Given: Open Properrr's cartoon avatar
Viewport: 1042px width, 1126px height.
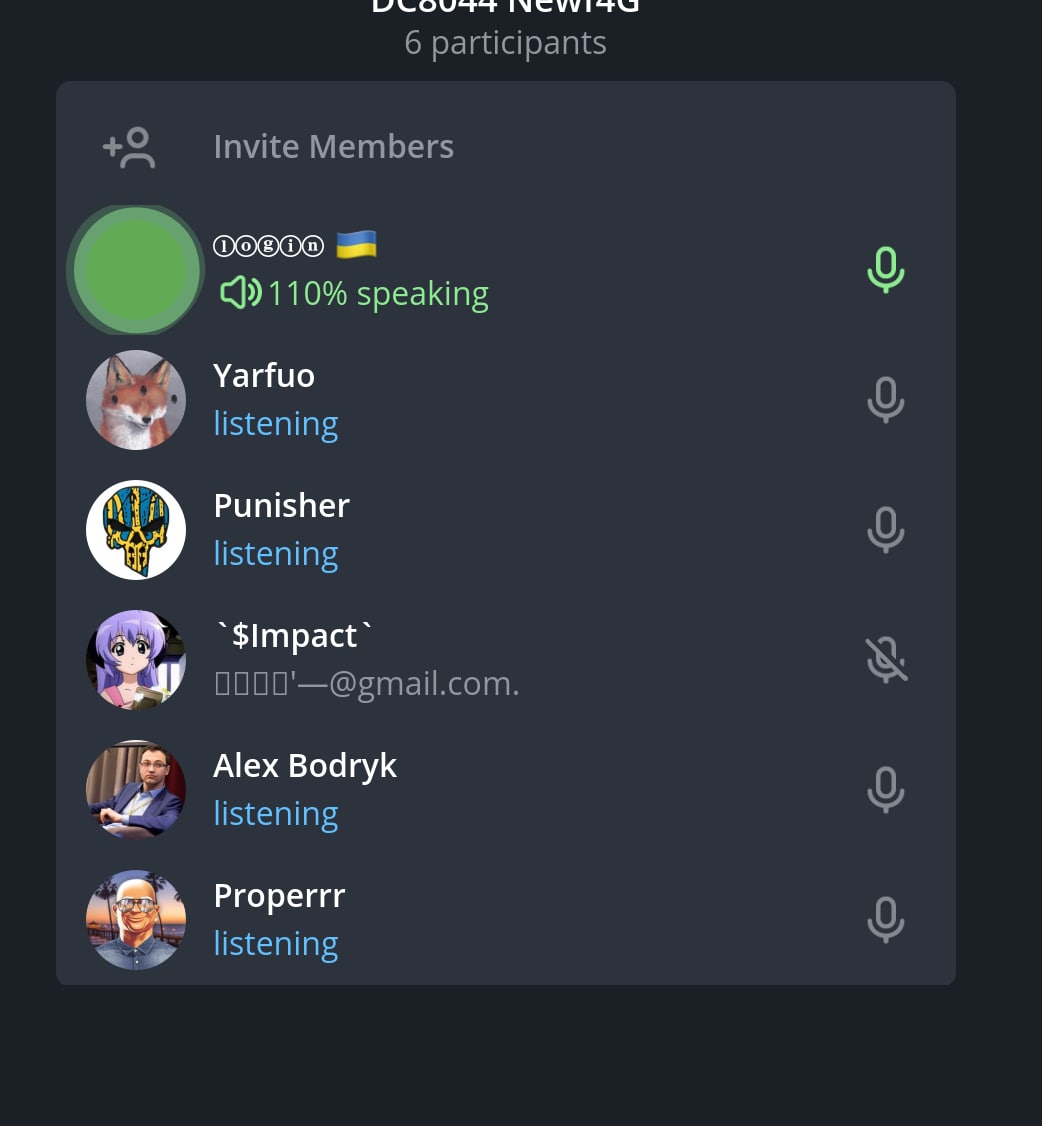Looking at the screenshot, I should pyautogui.click(x=136, y=920).
